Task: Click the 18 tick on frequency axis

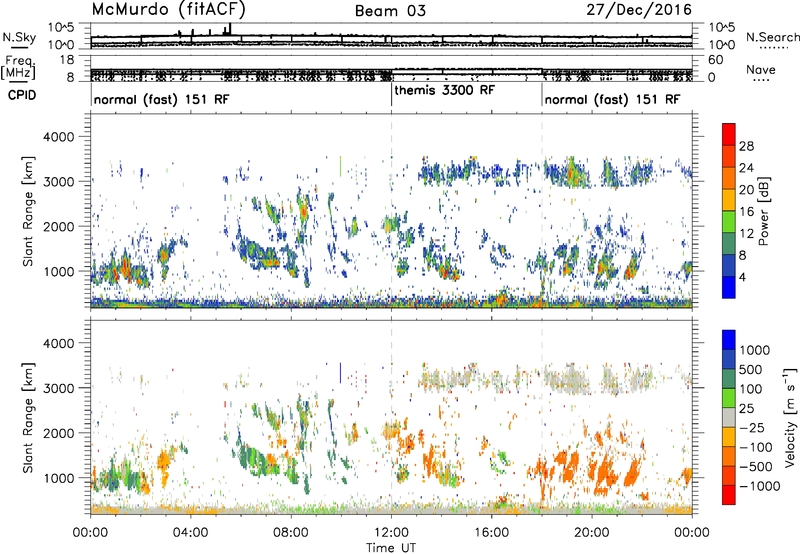Action: pyautogui.click(x=67, y=60)
